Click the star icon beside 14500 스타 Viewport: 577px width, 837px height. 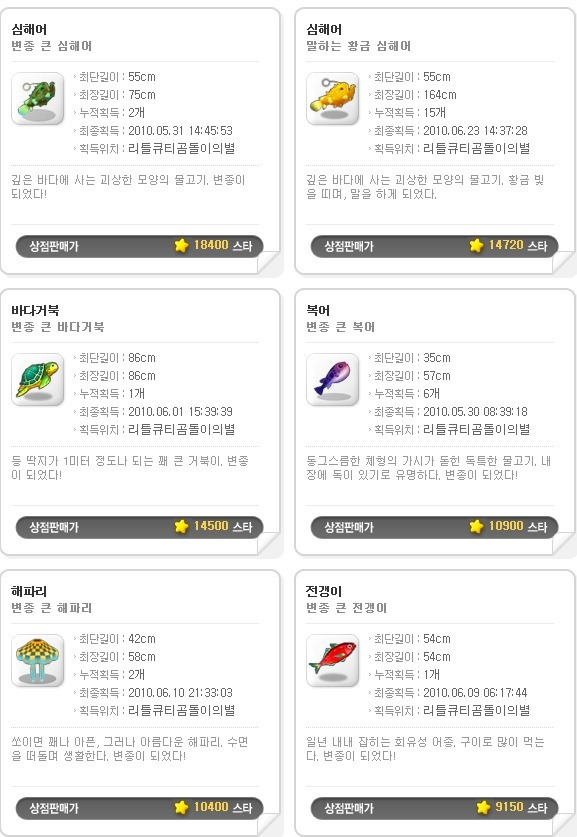tap(181, 526)
